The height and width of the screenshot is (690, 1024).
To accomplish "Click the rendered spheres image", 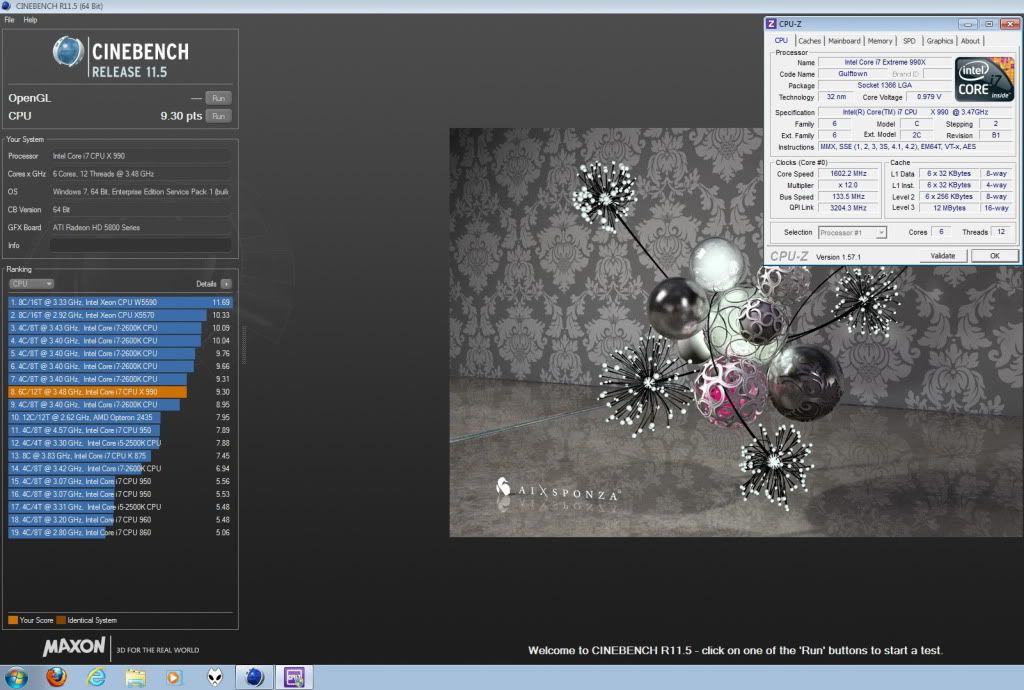I will click(x=736, y=332).
